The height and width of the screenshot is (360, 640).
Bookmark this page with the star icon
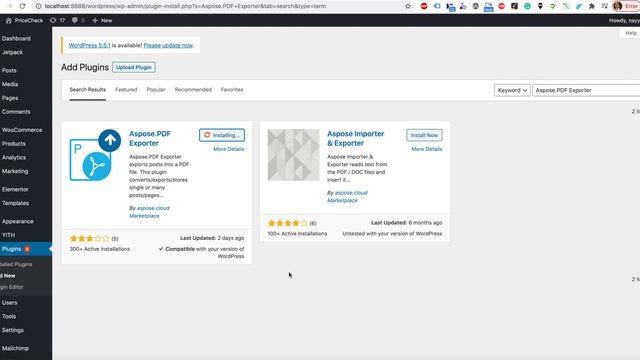[408, 6]
